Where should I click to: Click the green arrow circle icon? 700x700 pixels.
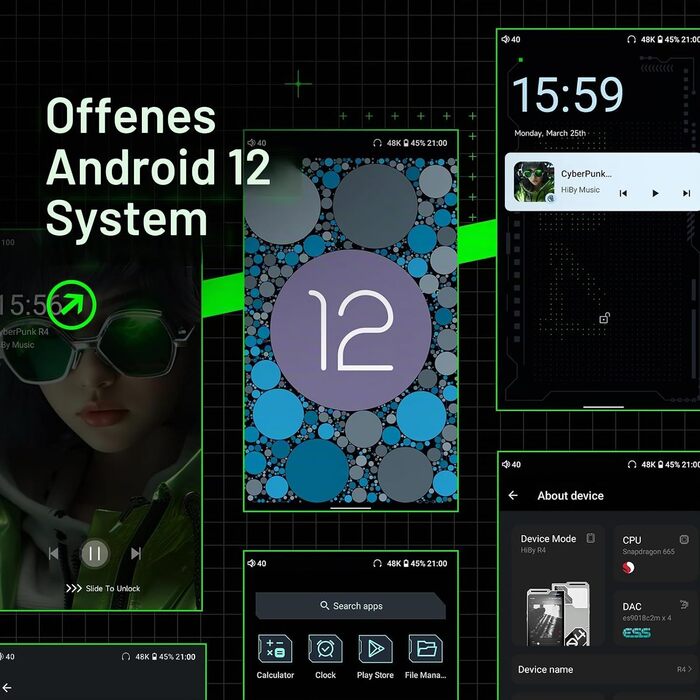click(71, 305)
